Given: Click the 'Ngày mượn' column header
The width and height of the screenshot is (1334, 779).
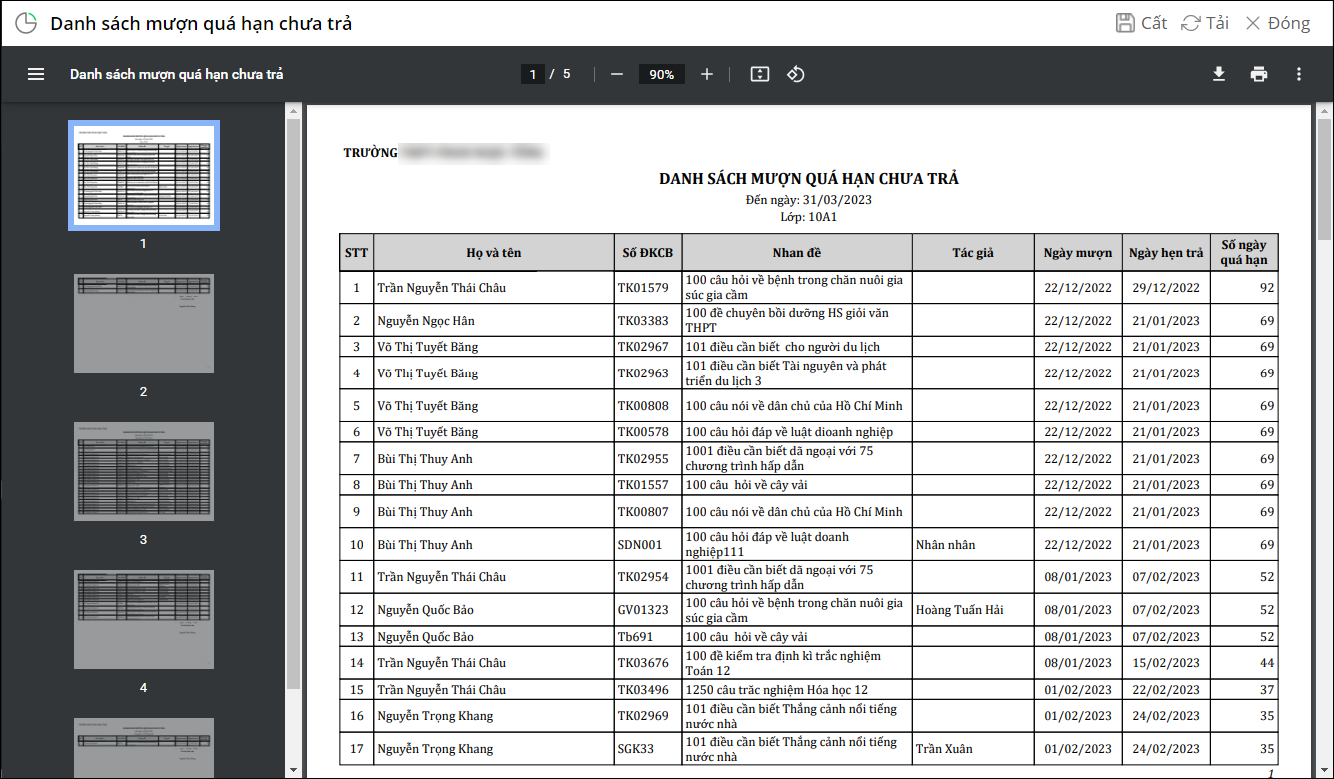Looking at the screenshot, I should 1078,253.
